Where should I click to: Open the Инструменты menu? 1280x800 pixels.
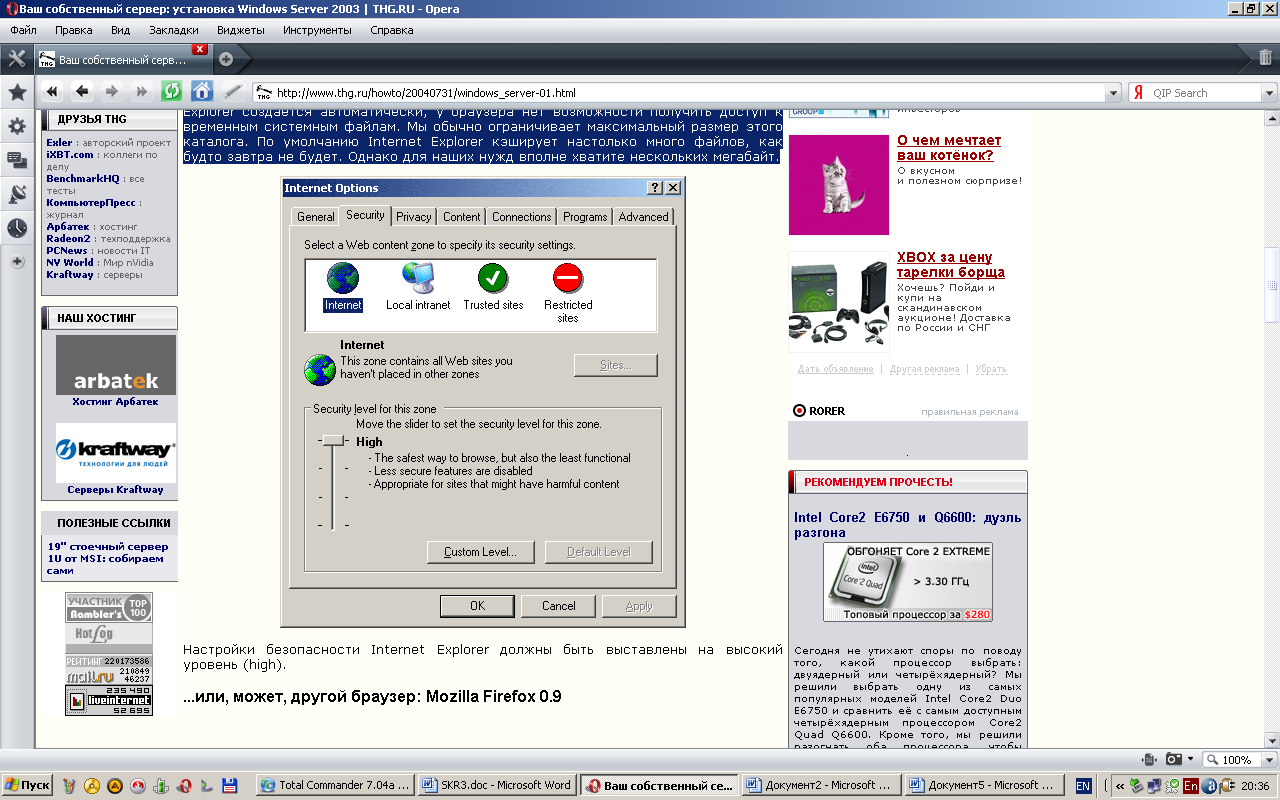[x=317, y=30]
